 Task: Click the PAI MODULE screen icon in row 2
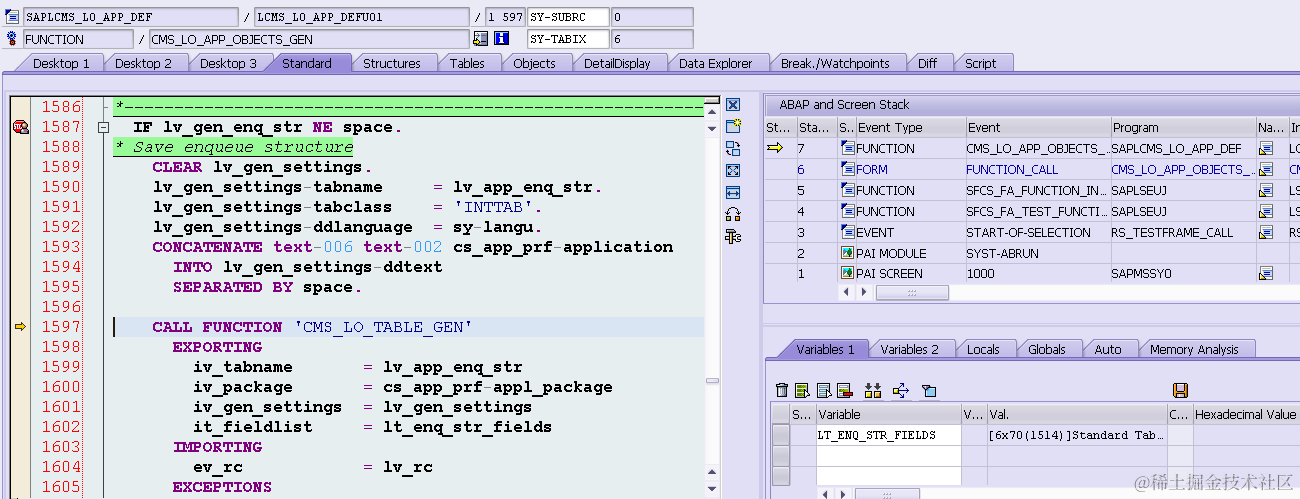[x=847, y=253]
